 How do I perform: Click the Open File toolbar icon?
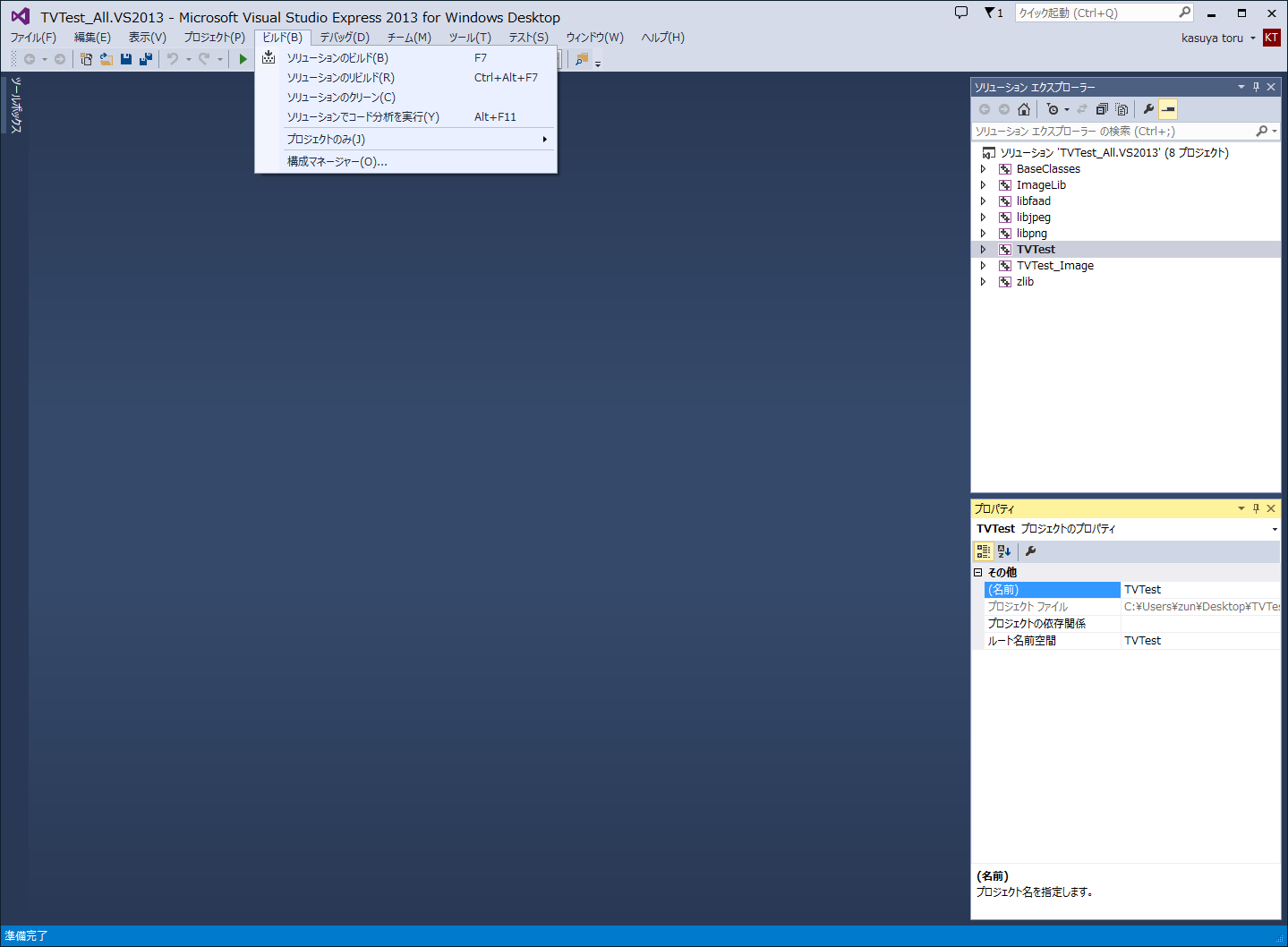pos(106,59)
